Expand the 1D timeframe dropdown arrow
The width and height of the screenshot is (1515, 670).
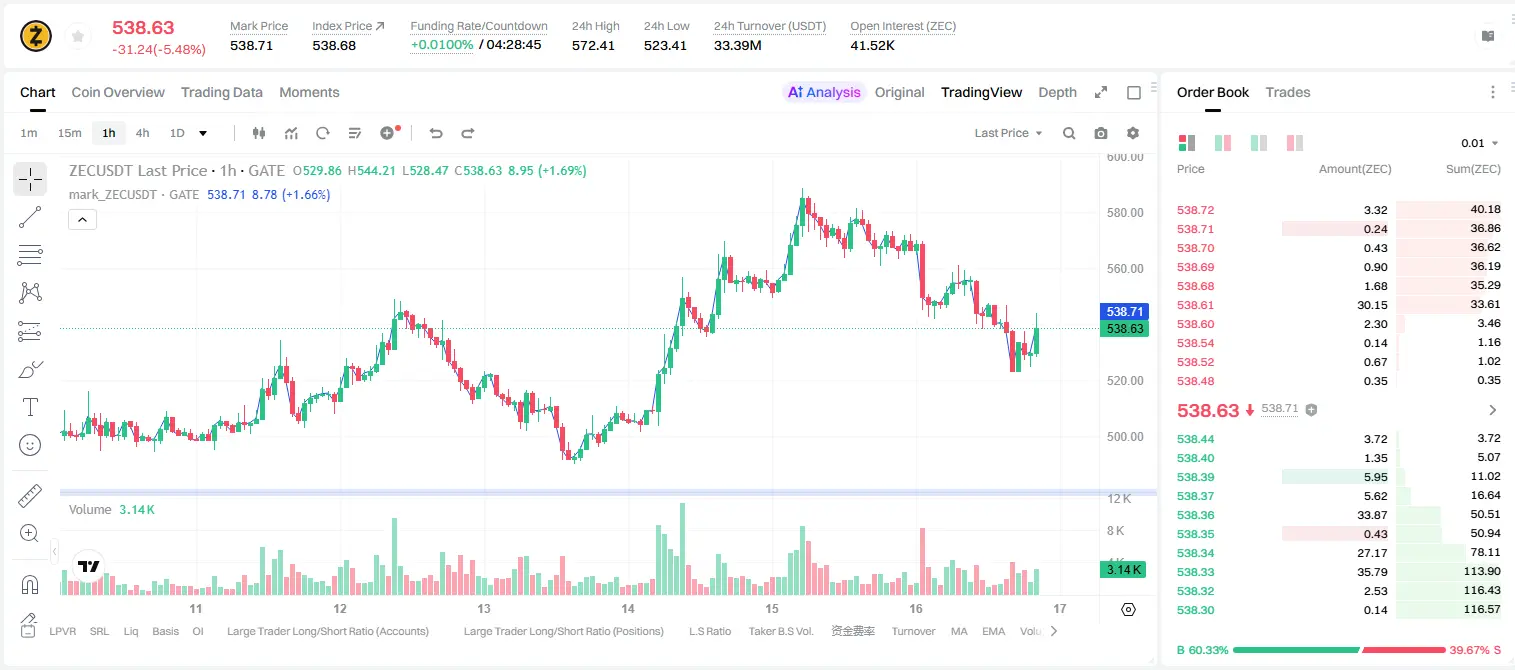point(203,133)
